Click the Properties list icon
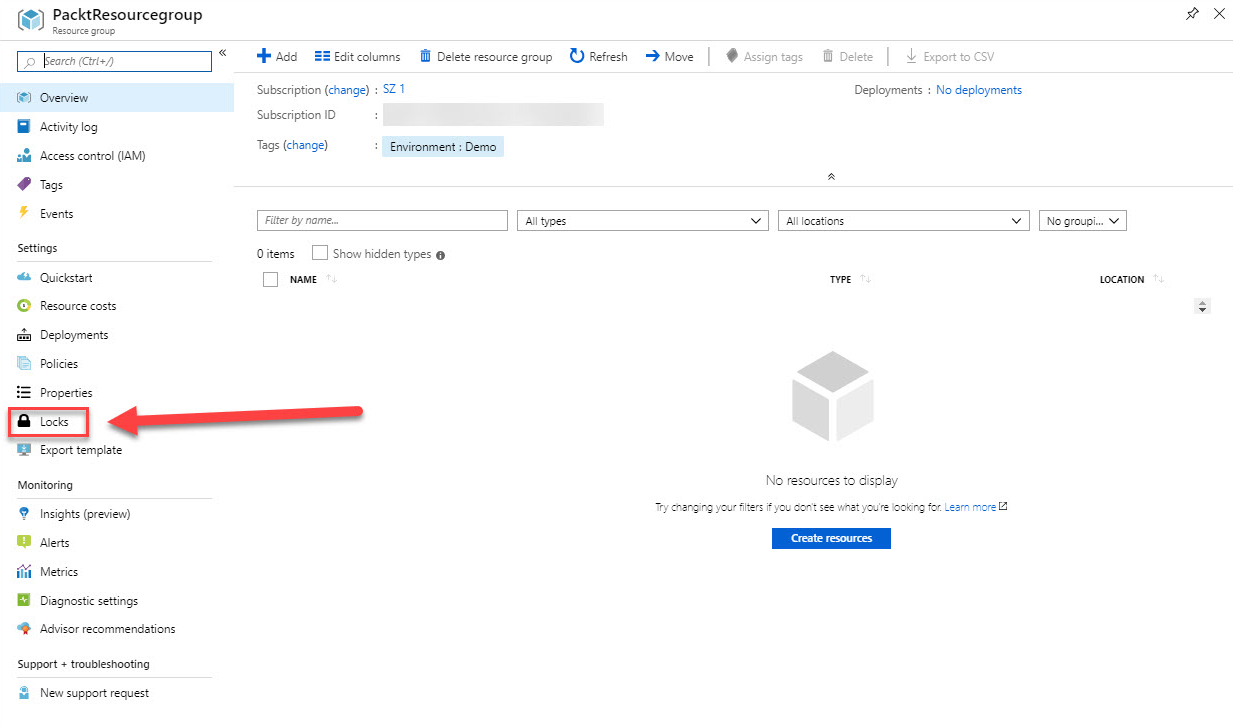1233x725 pixels. (25, 393)
